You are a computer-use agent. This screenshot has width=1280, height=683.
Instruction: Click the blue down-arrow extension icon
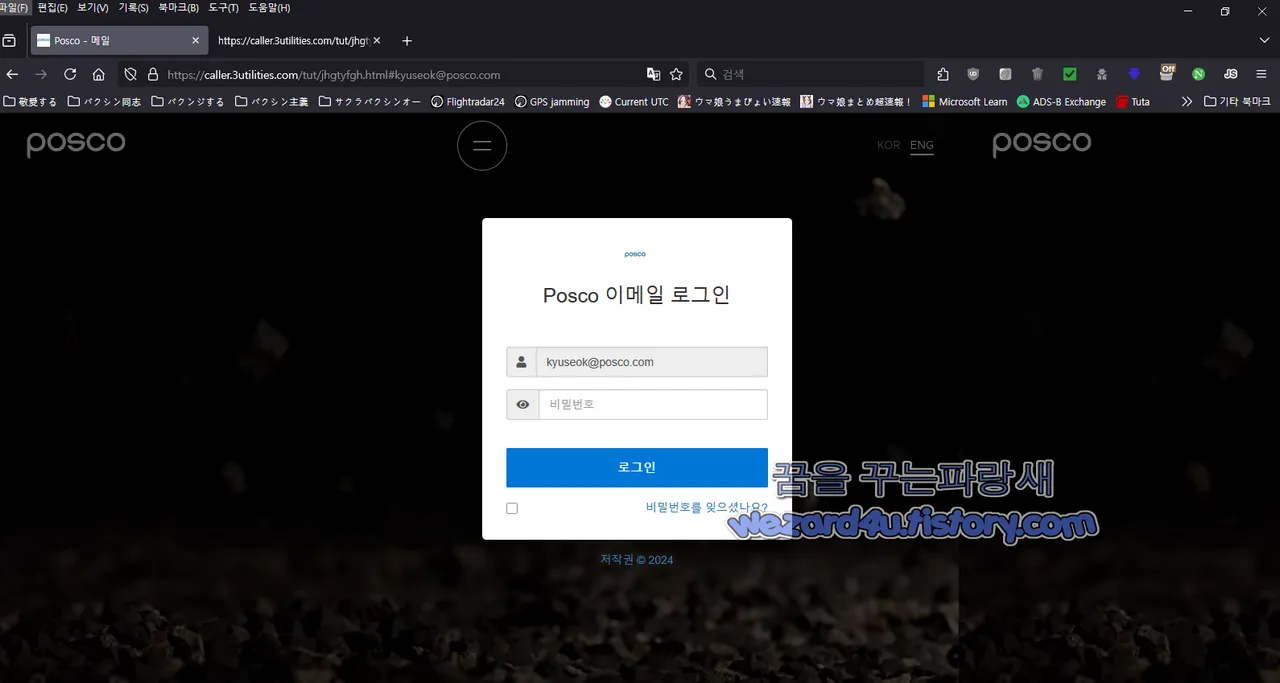[x=1134, y=74]
